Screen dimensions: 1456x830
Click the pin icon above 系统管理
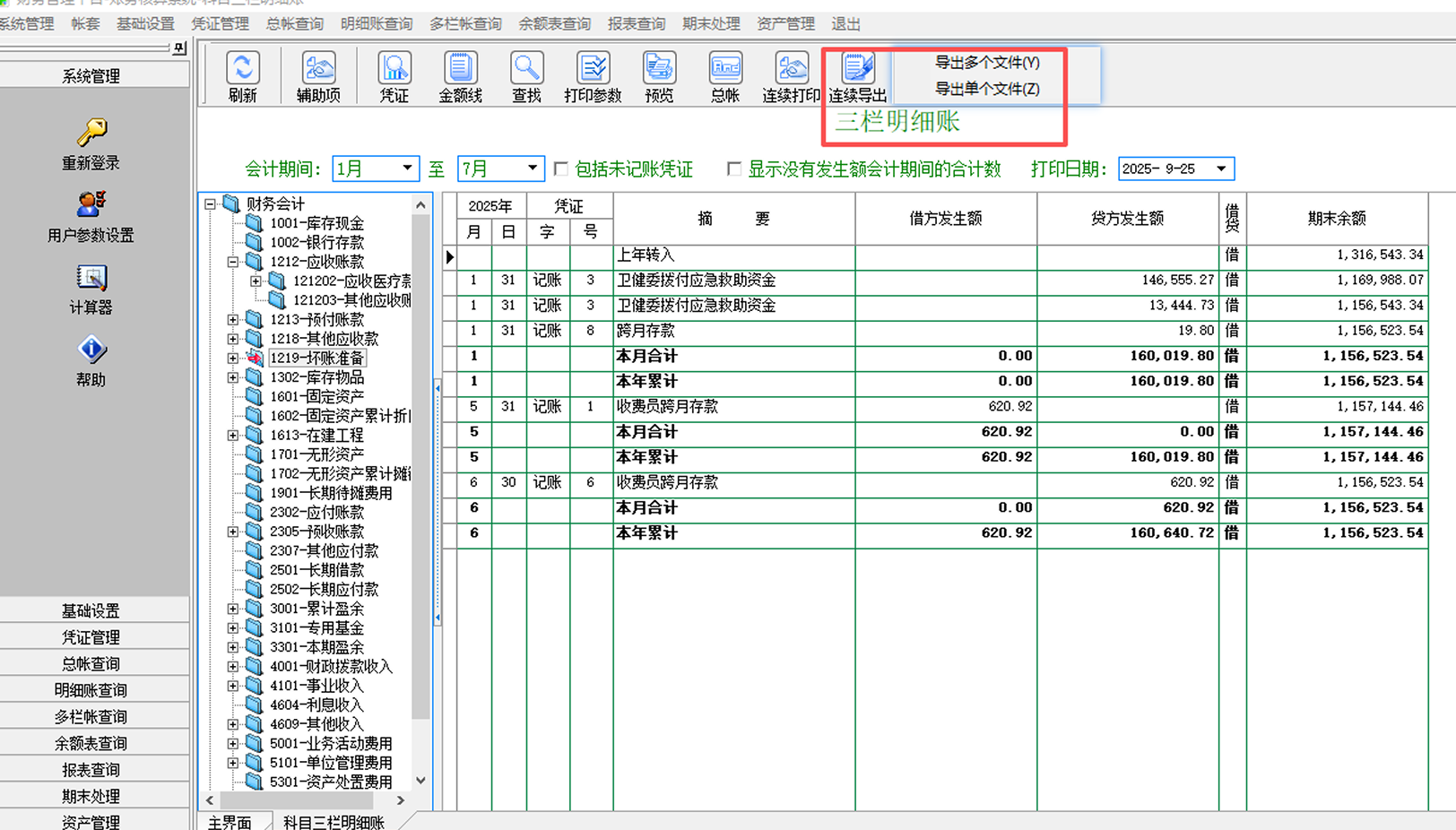tap(179, 48)
